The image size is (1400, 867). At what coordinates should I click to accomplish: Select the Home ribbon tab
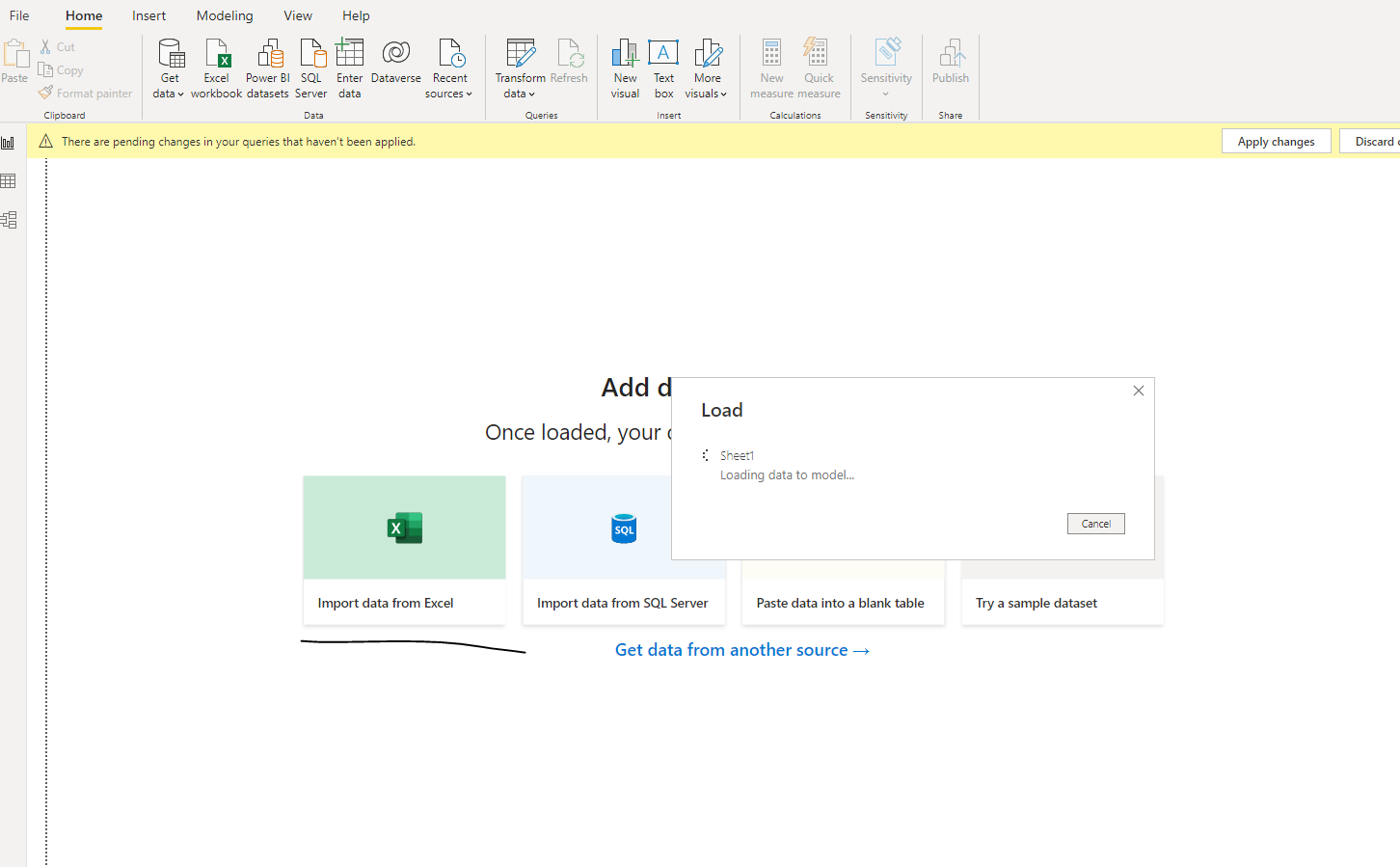pyautogui.click(x=84, y=15)
